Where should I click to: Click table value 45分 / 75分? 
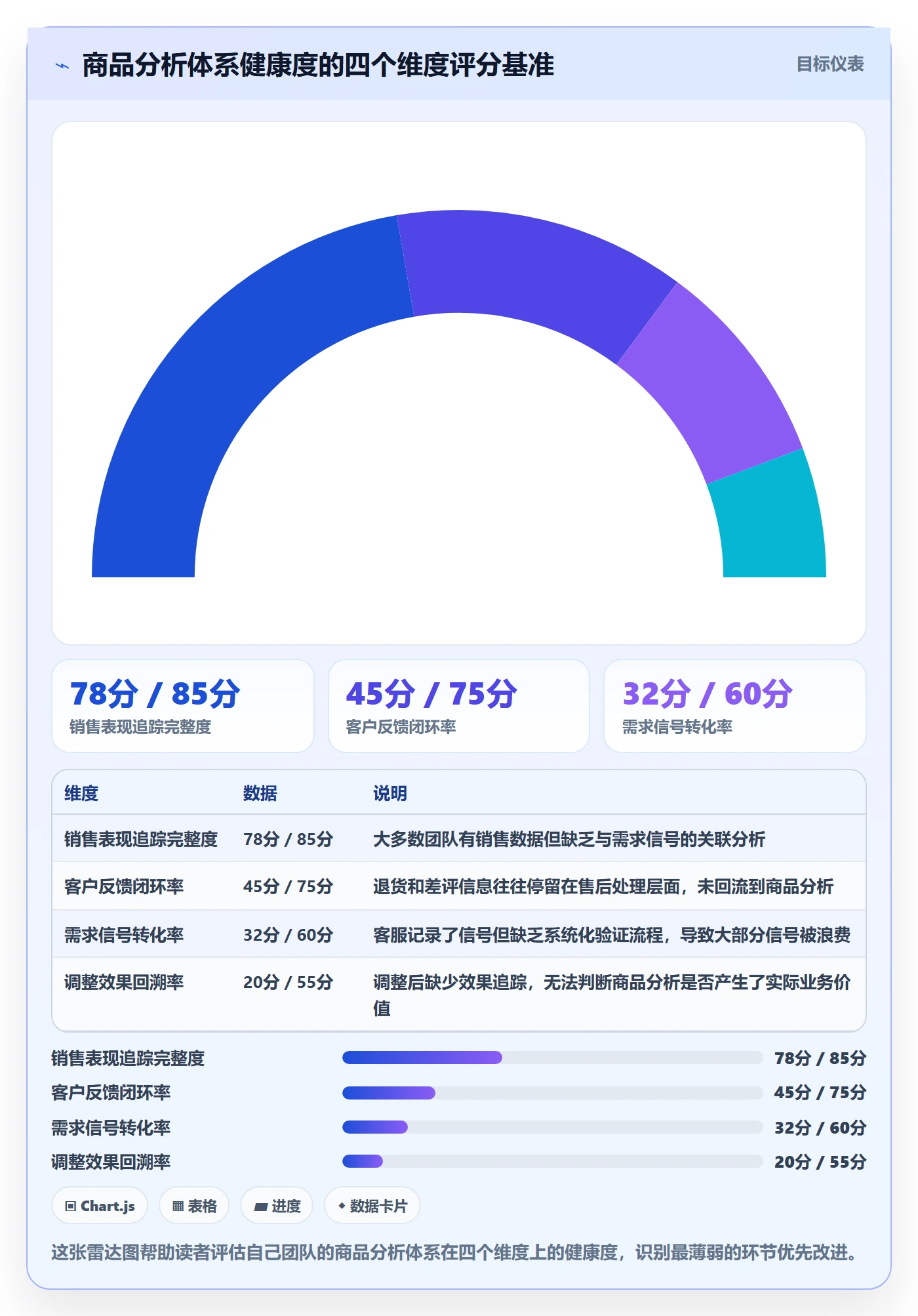click(288, 886)
